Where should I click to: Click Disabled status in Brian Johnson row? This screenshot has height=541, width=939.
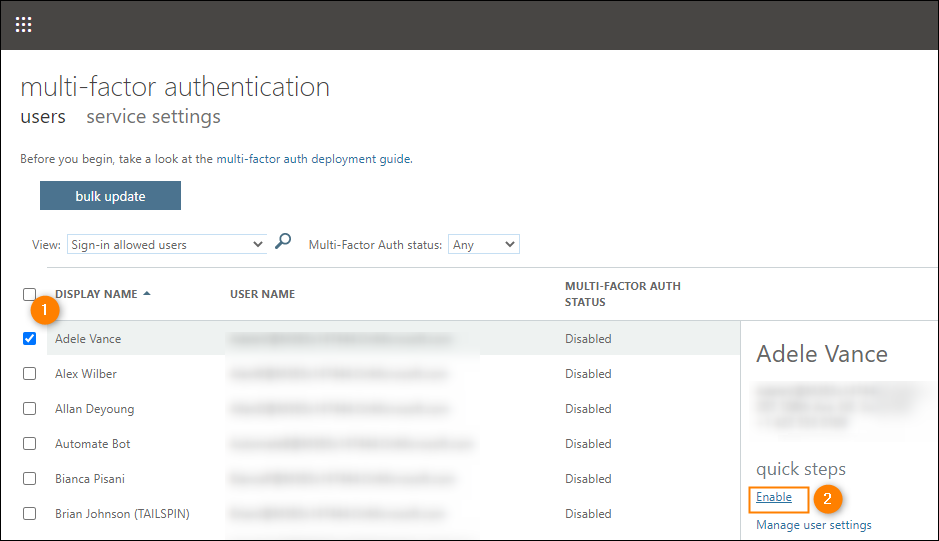click(588, 514)
